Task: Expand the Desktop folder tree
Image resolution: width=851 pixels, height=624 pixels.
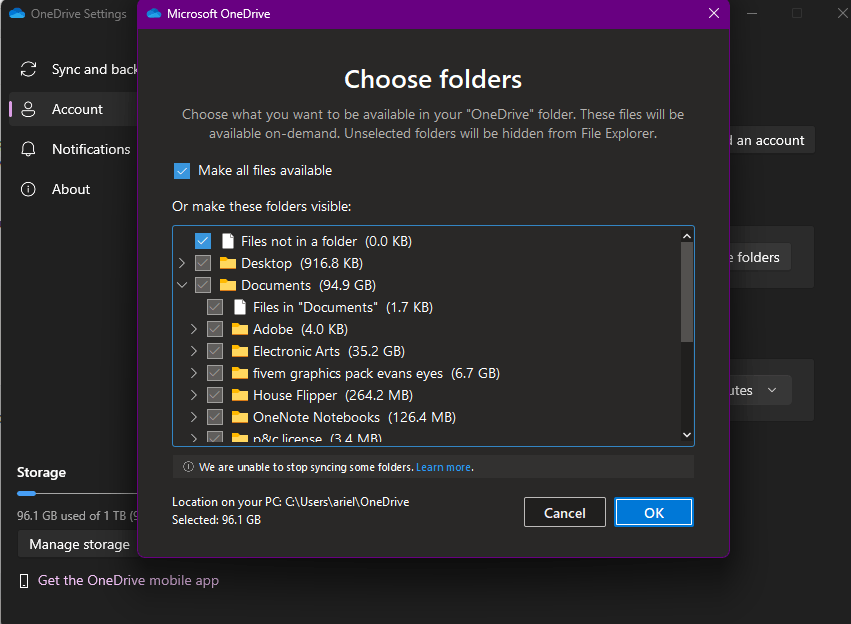Action: [182, 263]
